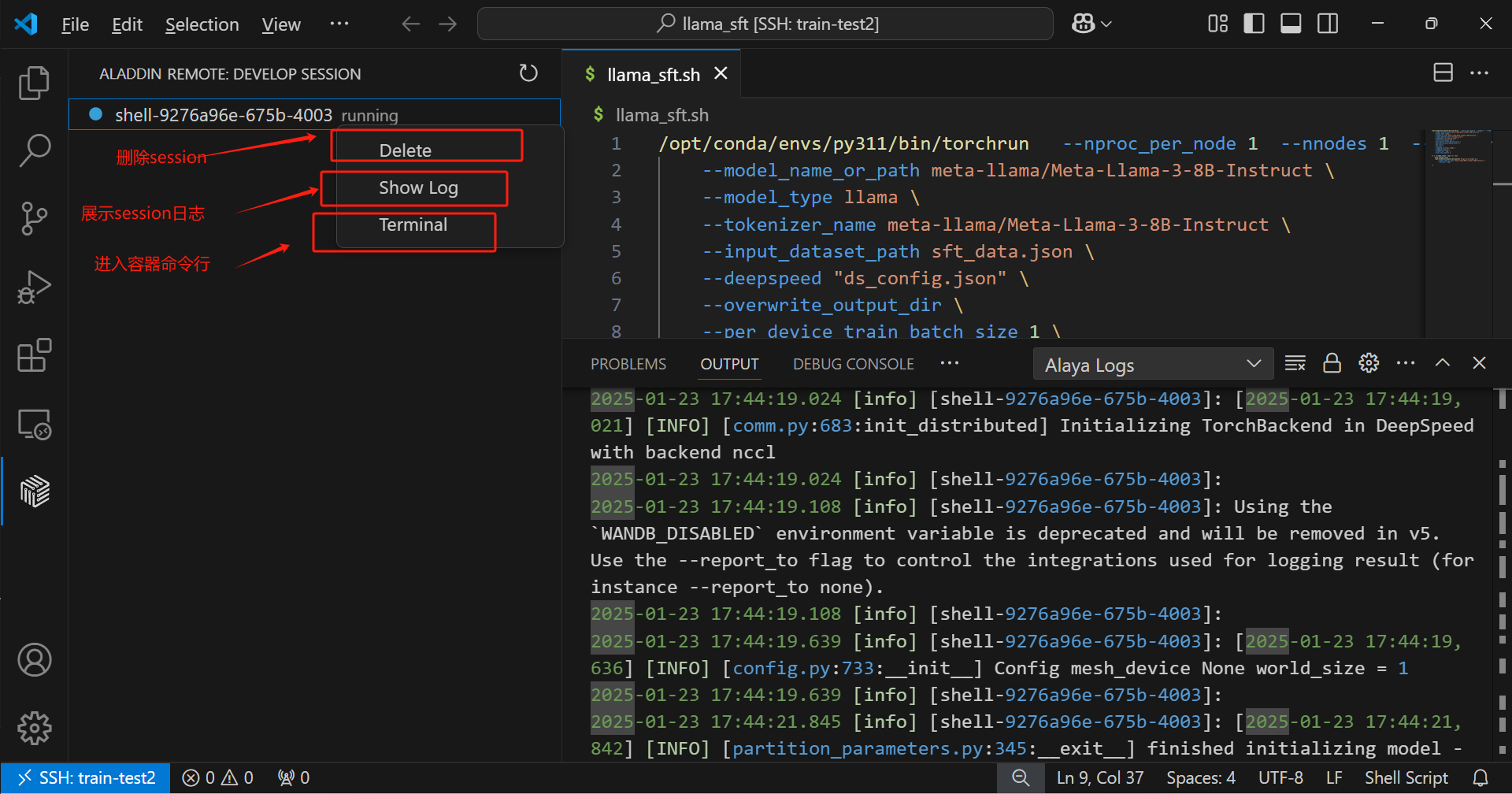This screenshot has height=794, width=1512.
Task: Open the Alaya Logs output channel dropdown
Action: [1152, 365]
